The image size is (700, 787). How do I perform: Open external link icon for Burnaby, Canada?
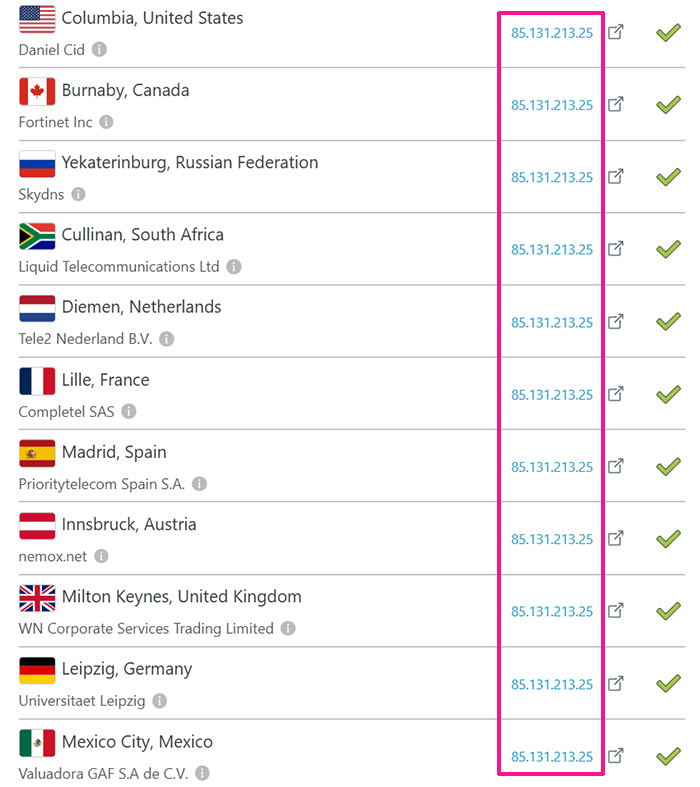(x=617, y=104)
